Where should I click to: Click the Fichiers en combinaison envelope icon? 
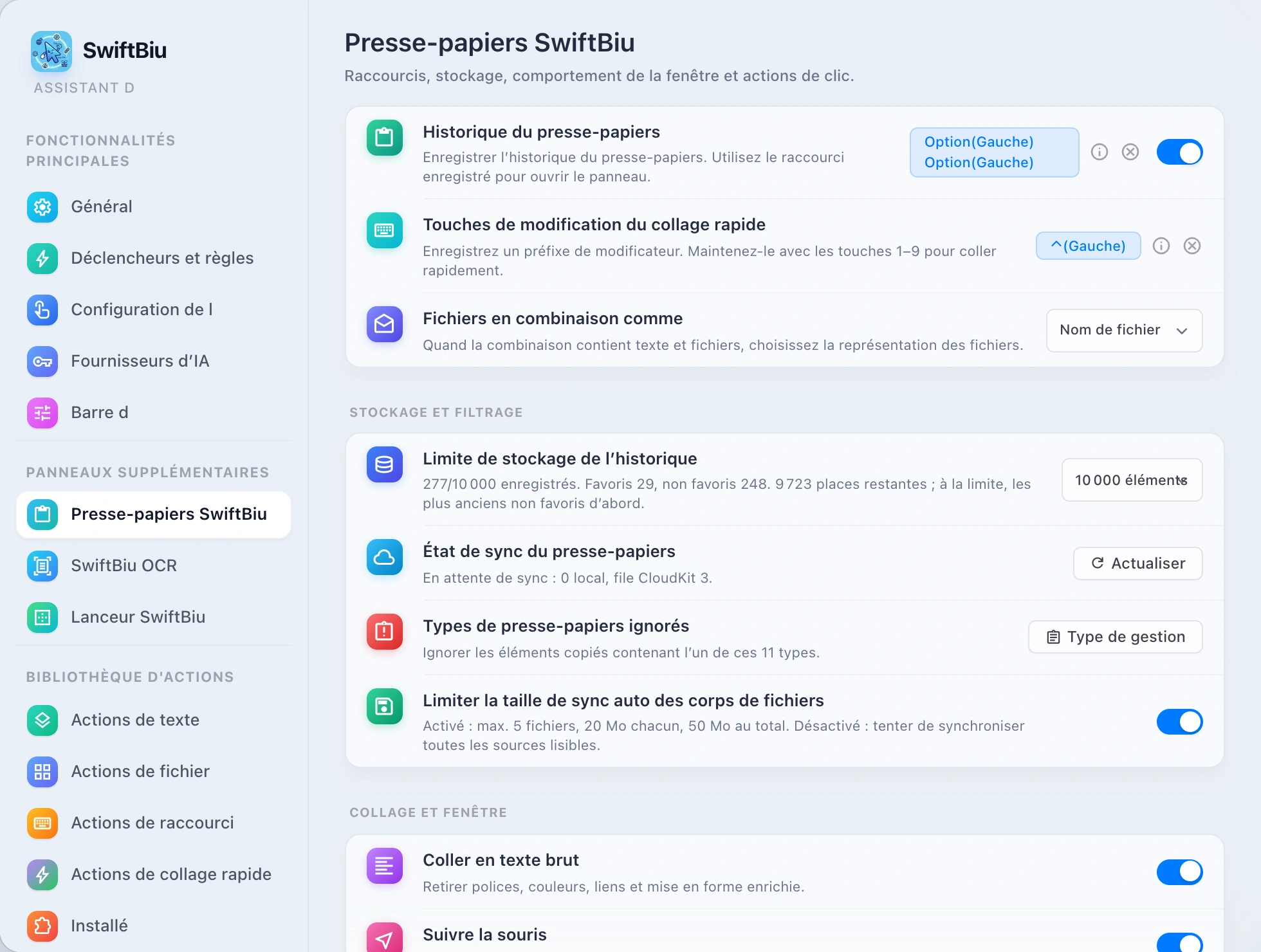pyautogui.click(x=385, y=324)
